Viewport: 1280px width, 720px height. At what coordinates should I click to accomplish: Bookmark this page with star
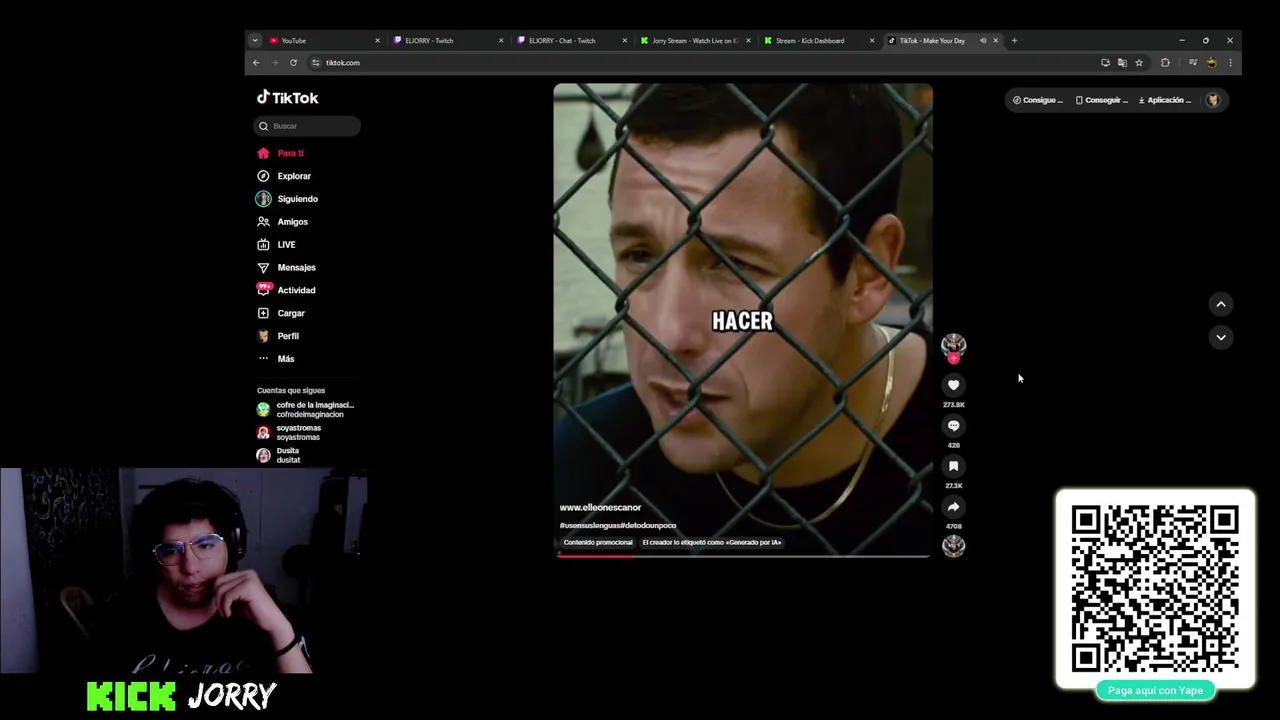click(1139, 63)
